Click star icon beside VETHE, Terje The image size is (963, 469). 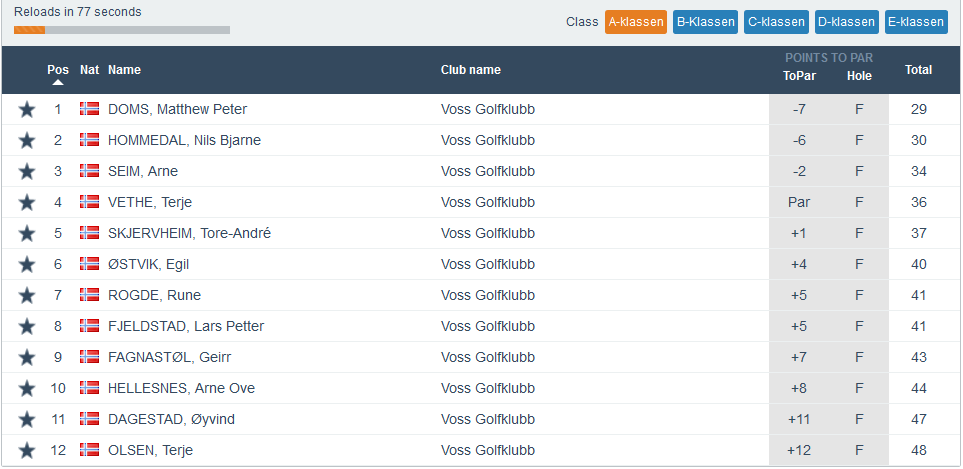[27, 202]
